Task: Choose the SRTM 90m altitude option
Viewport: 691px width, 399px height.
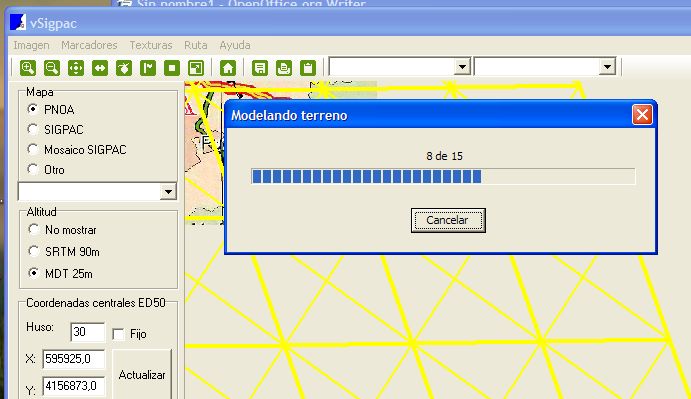Action: click(33, 251)
